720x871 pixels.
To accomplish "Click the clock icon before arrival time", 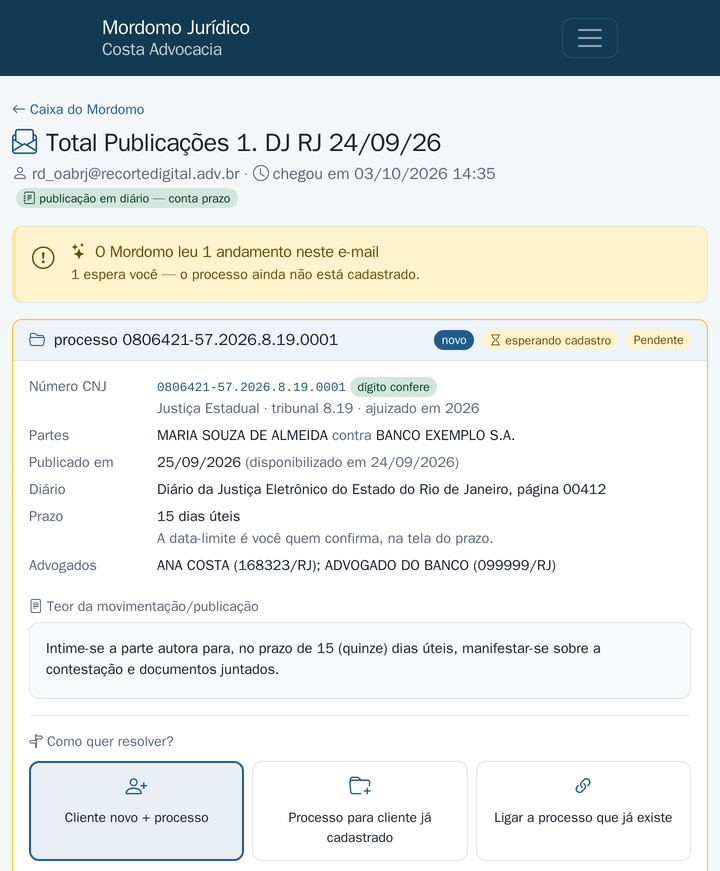I will click(261, 174).
